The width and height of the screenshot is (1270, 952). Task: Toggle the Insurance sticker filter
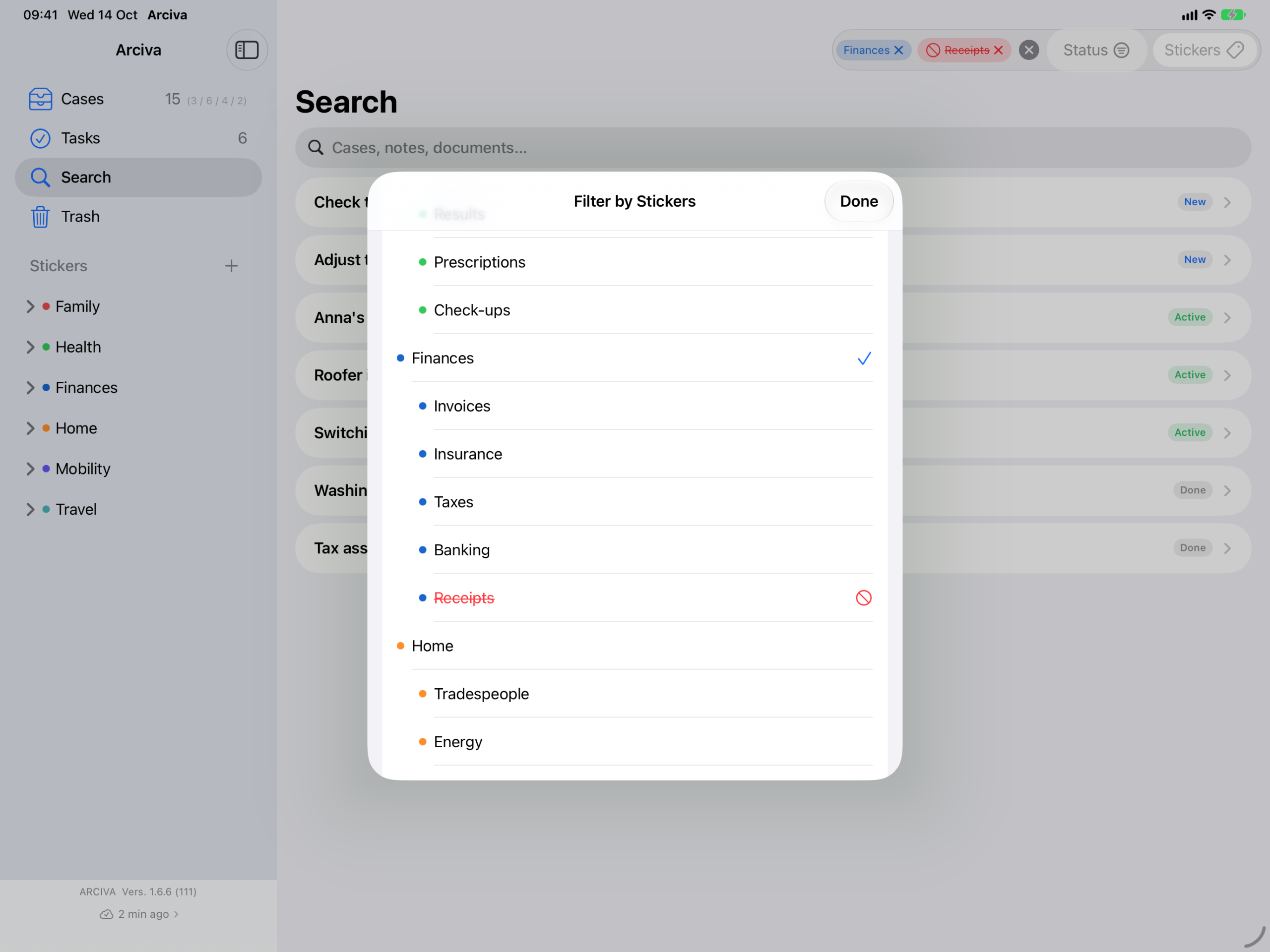(x=635, y=454)
